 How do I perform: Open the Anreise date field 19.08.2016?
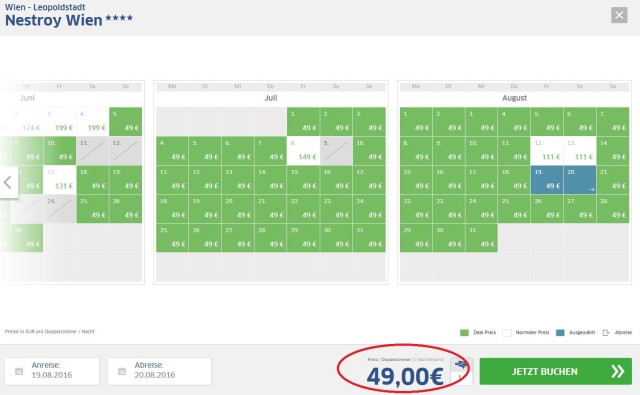pos(52,371)
